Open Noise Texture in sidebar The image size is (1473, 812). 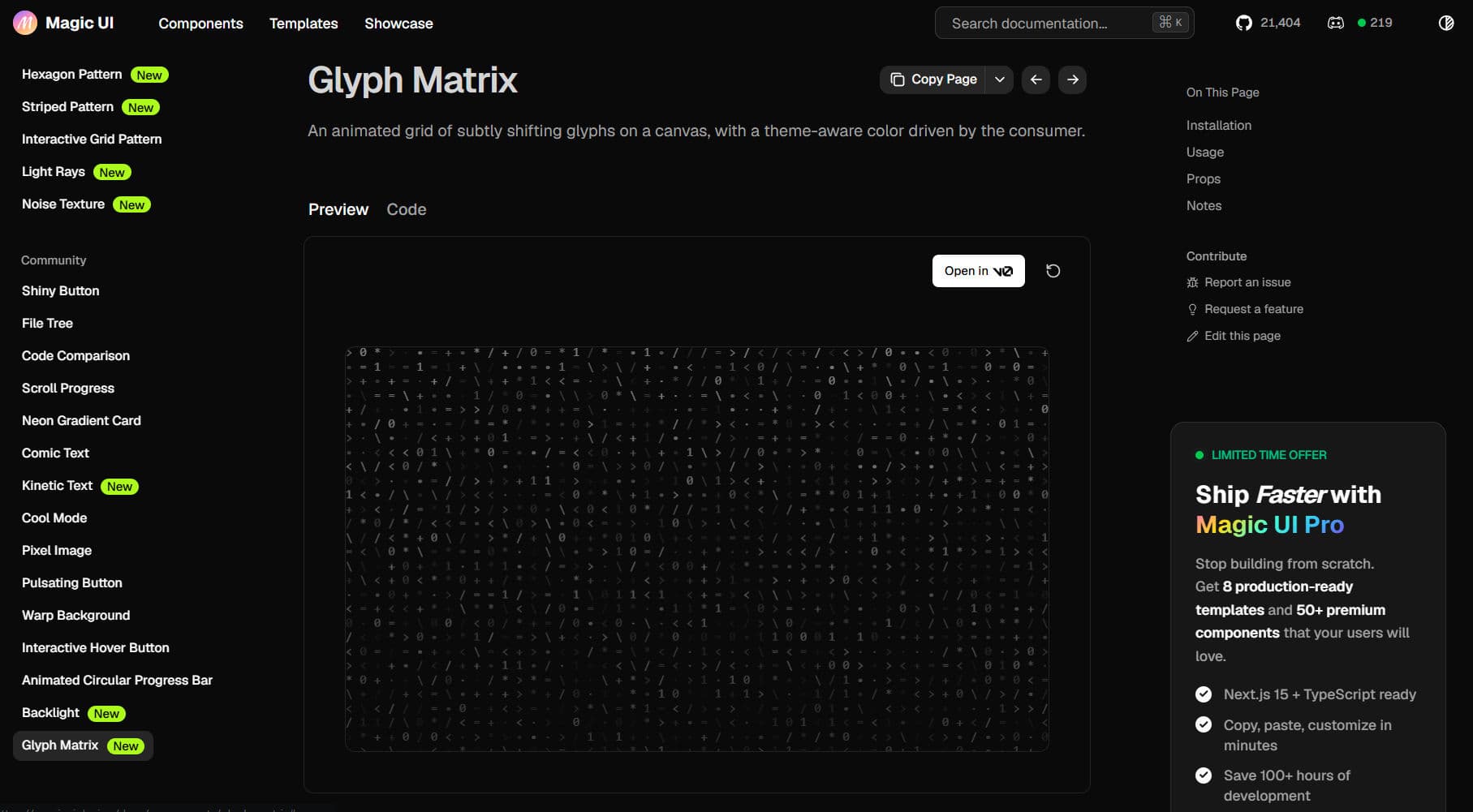tap(63, 204)
